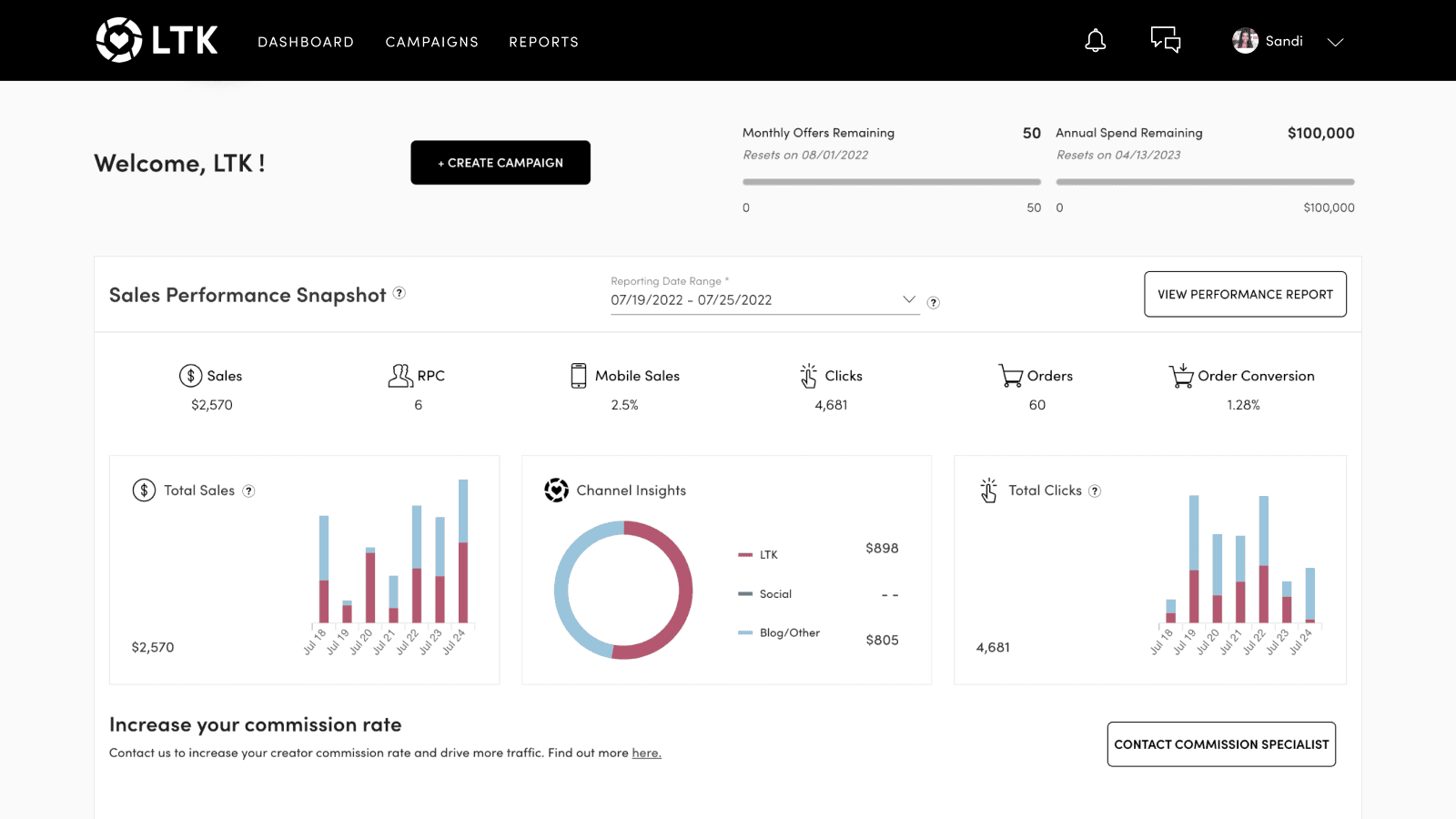Follow the commission rate 'here' link
Viewport: 1456px width, 819px height.
coord(646,753)
